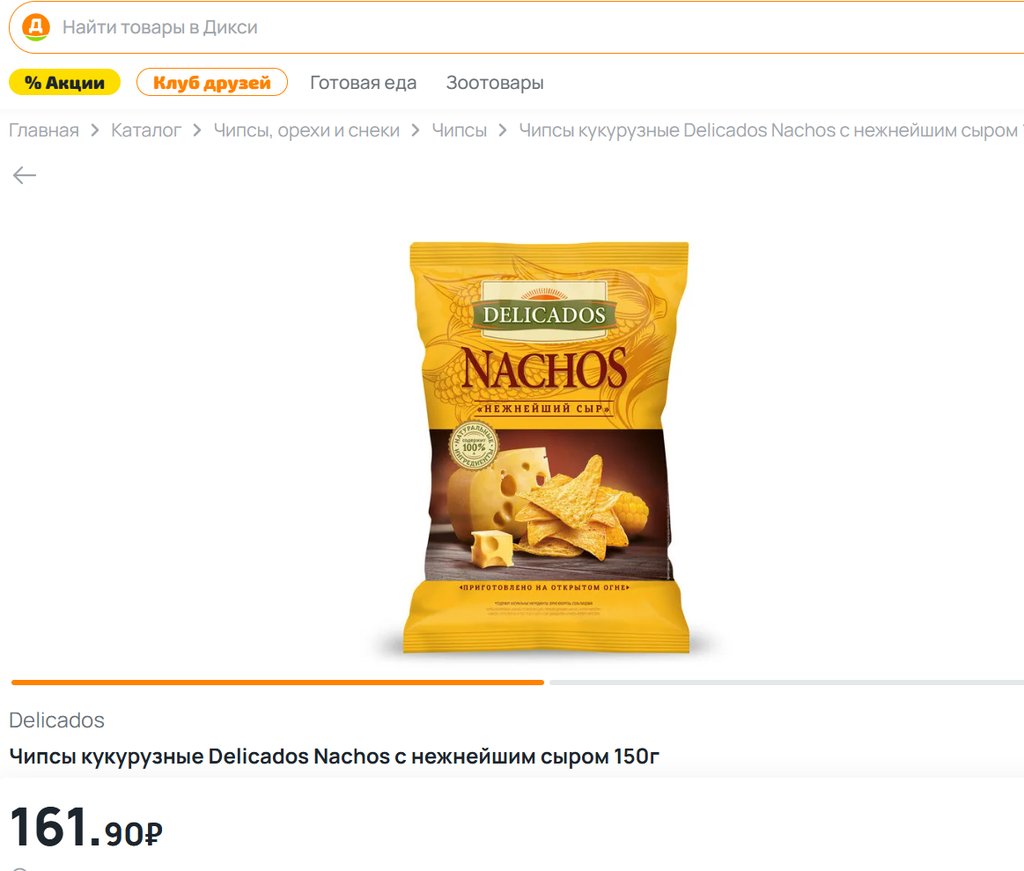
Task: Switch to the second gray slider segment
Action: 786,682
